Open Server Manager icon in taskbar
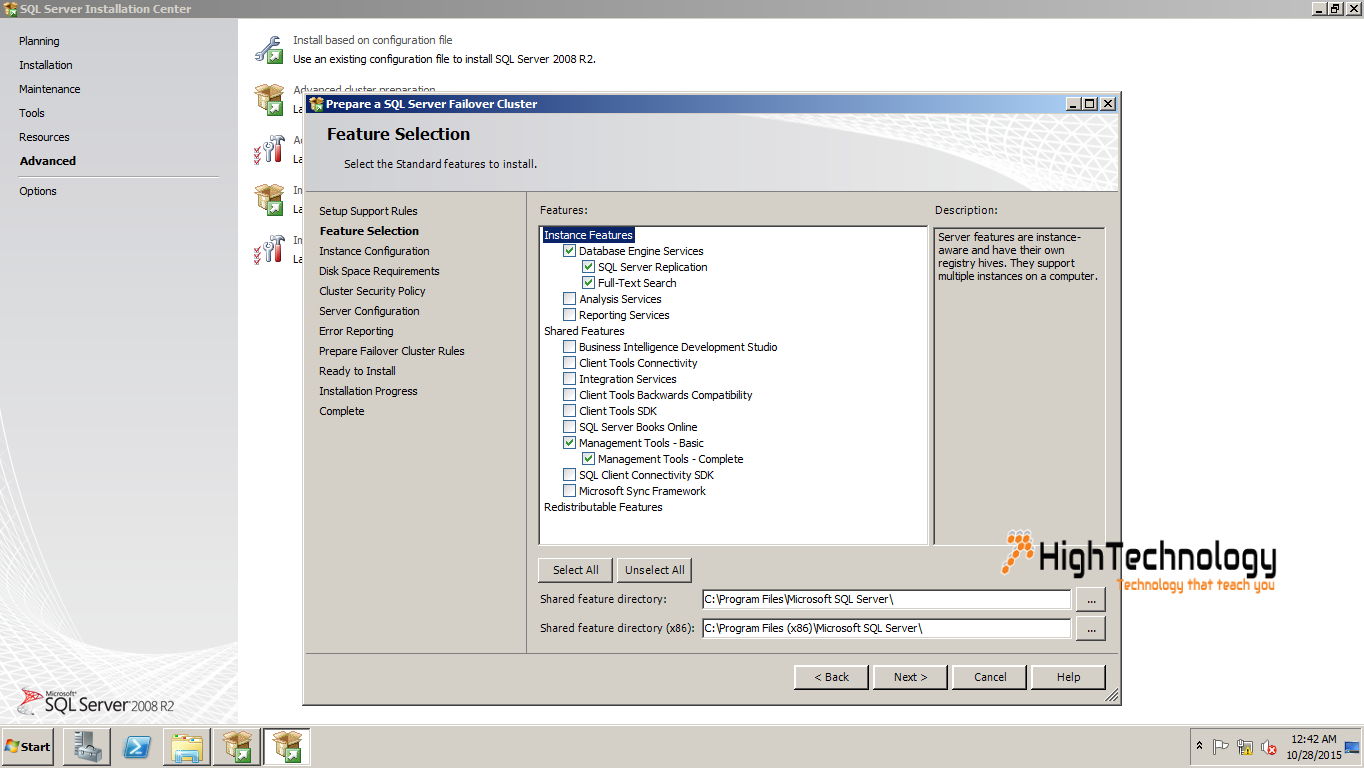The height and width of the screenshot is (768, 1364). (x=86, y=746)
